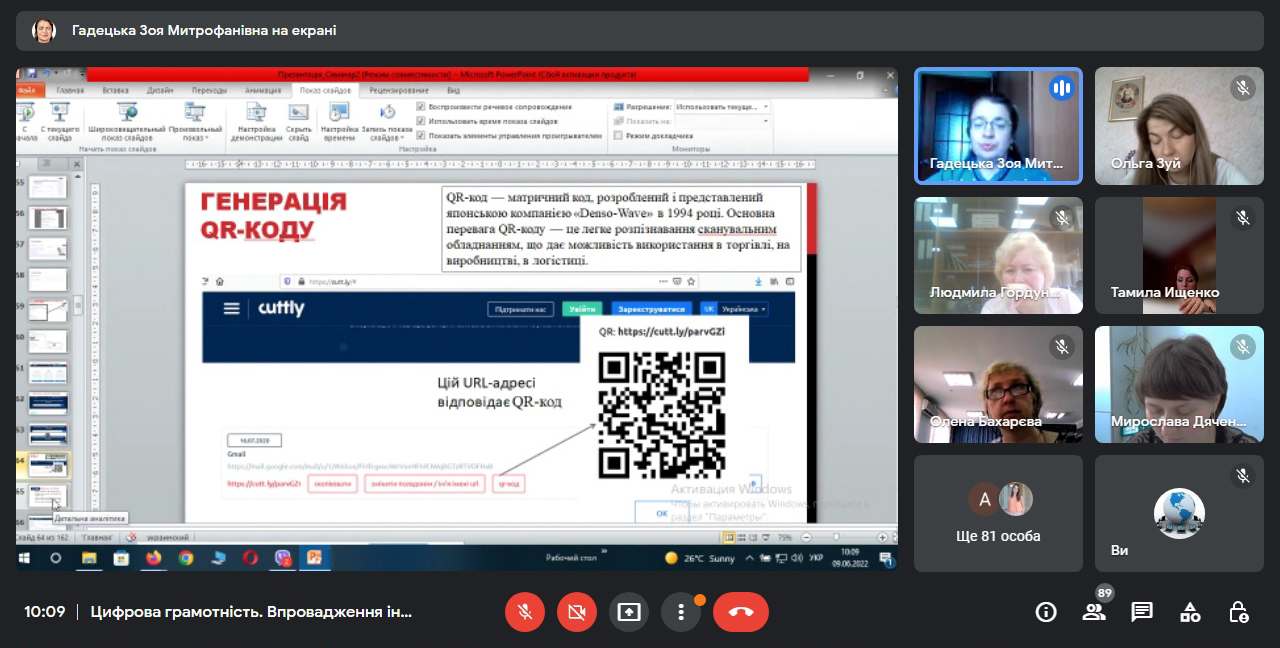1280x648 pixels.
Task: Switch to the 'Рецензирование' ribbon tab
Action: [398, 90]
